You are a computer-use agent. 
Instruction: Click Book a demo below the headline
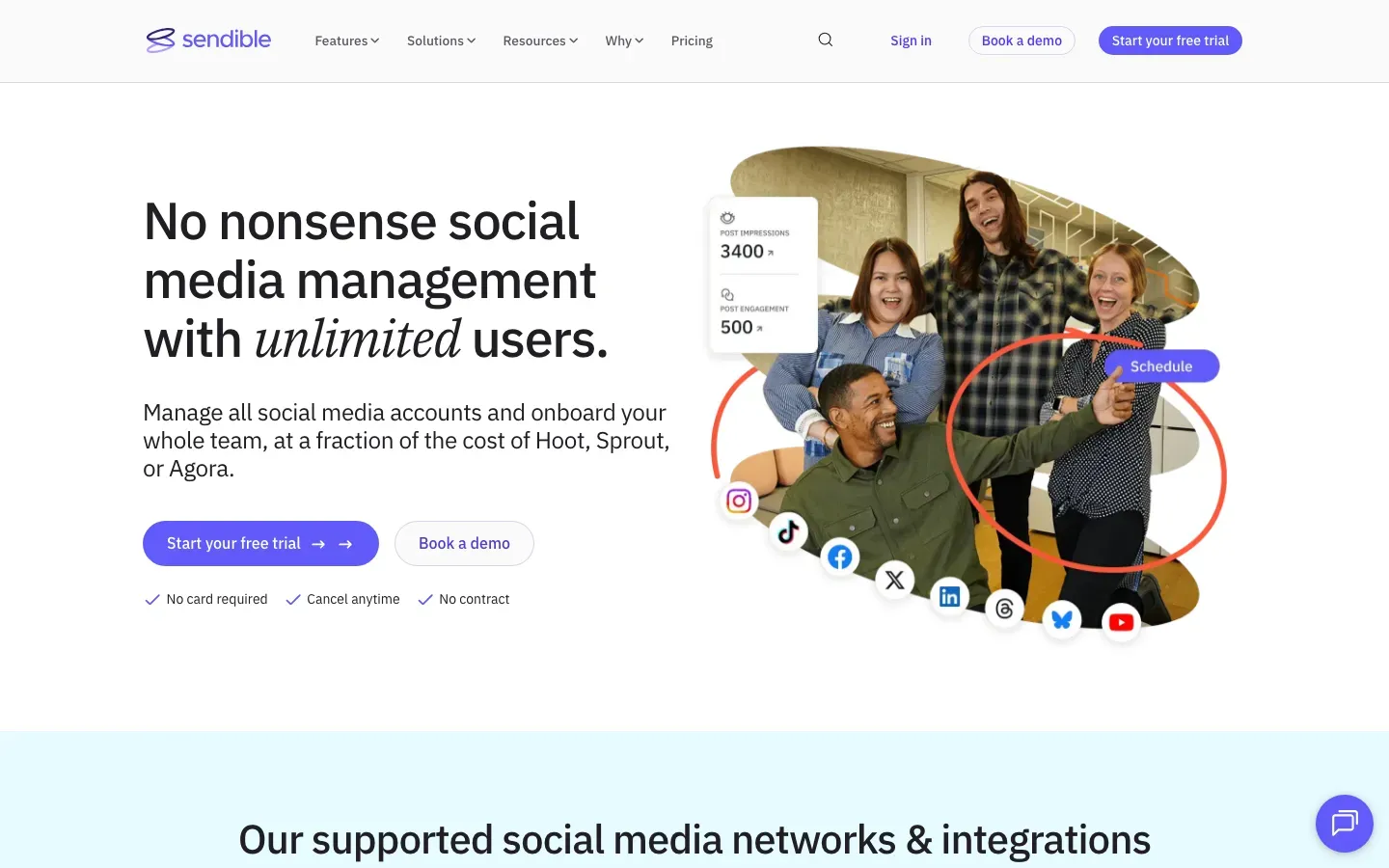(464, 543)
